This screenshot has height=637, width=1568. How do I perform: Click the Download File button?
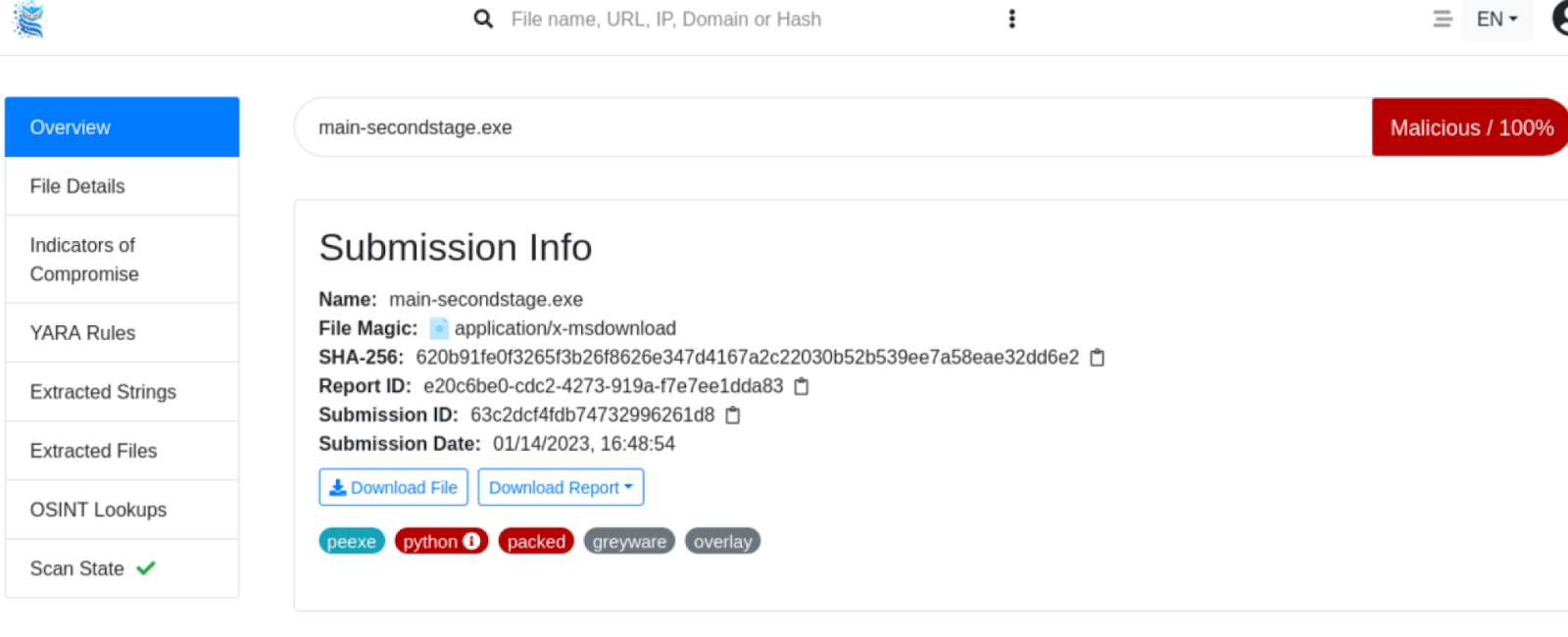tap(393, 488)
